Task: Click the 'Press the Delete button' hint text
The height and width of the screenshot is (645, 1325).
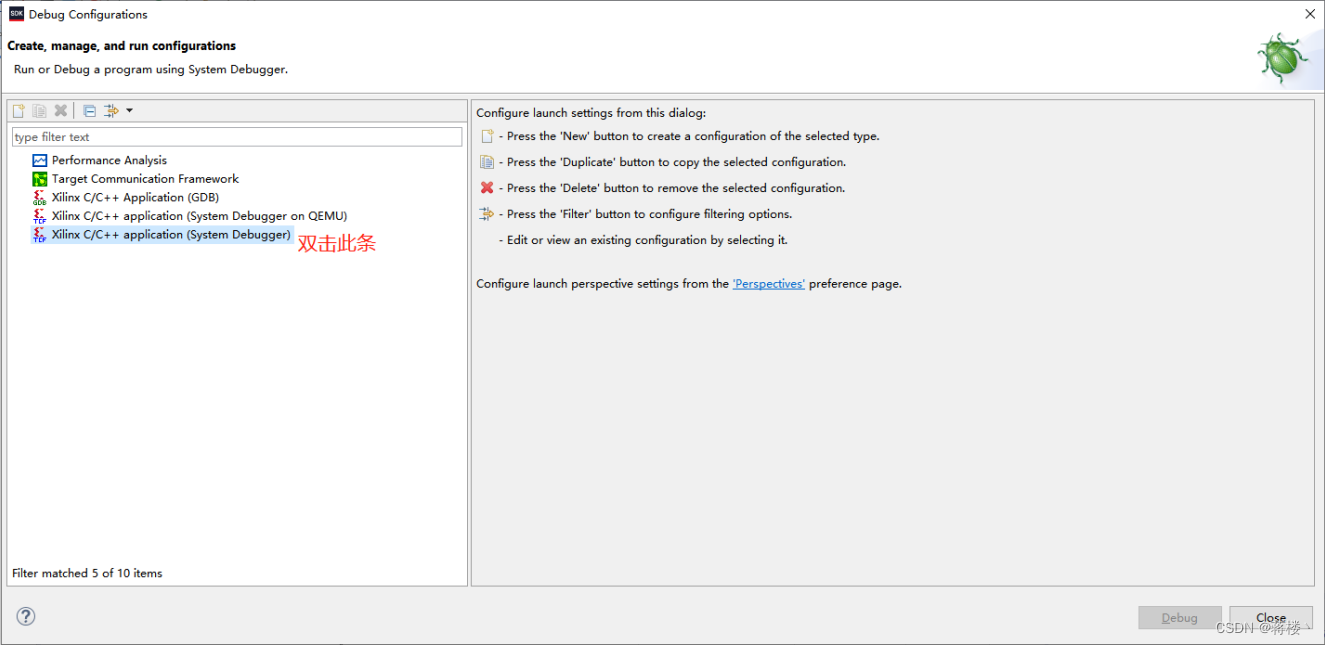Action: tap(672, 188)
